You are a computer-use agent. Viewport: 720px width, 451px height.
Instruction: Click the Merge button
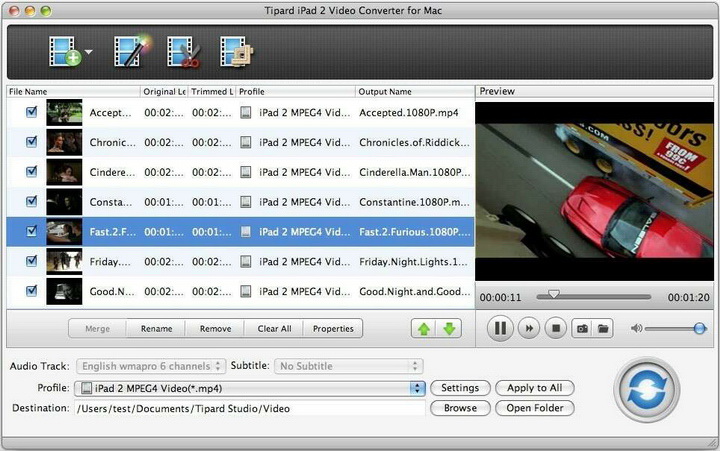[97, 328]
